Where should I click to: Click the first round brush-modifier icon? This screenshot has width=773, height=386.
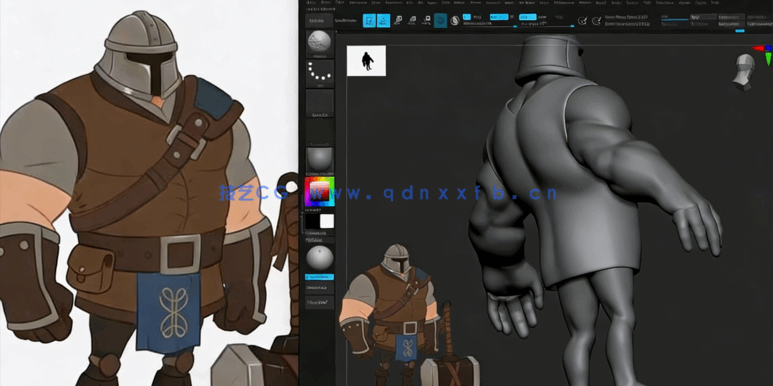pyautogui.click(x=582, y=21)
